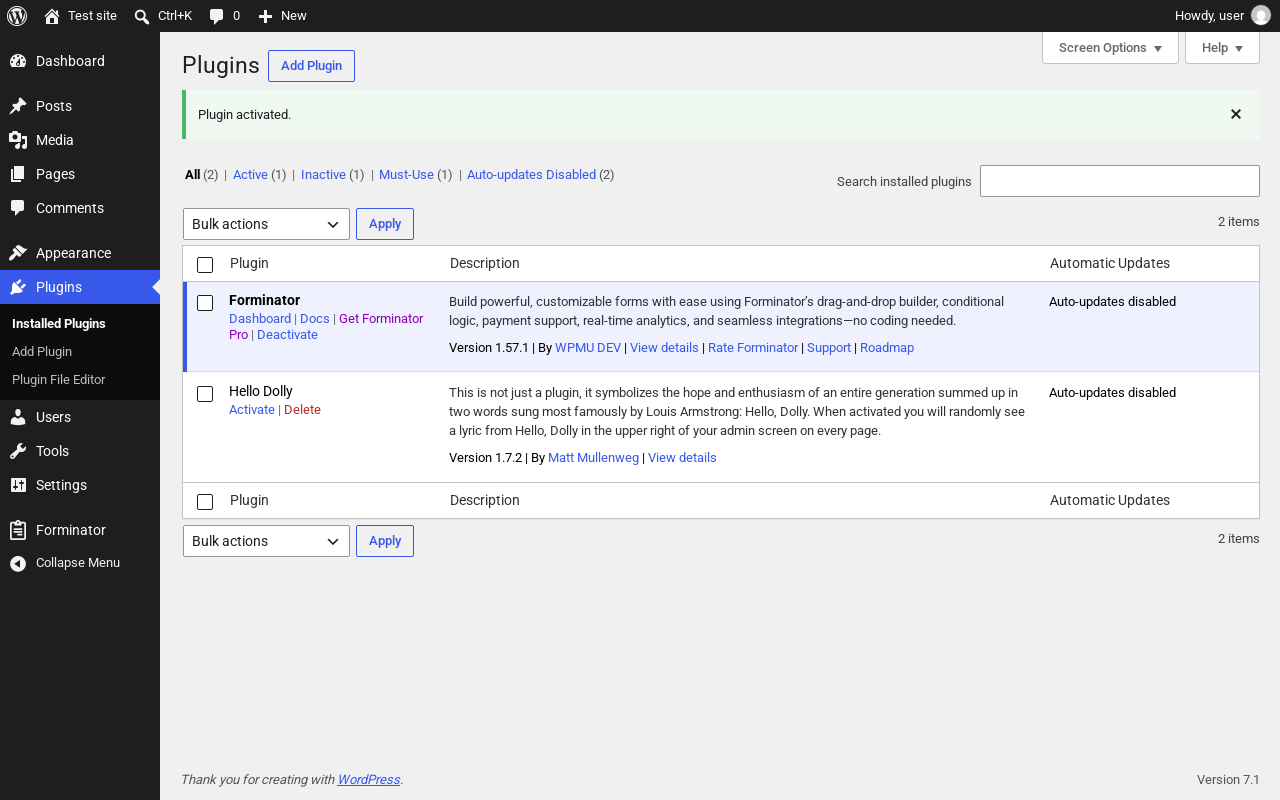Viewport: 1280px width, 800px height.
Task: Click the top Apply button
Action: tap(385, 224)
